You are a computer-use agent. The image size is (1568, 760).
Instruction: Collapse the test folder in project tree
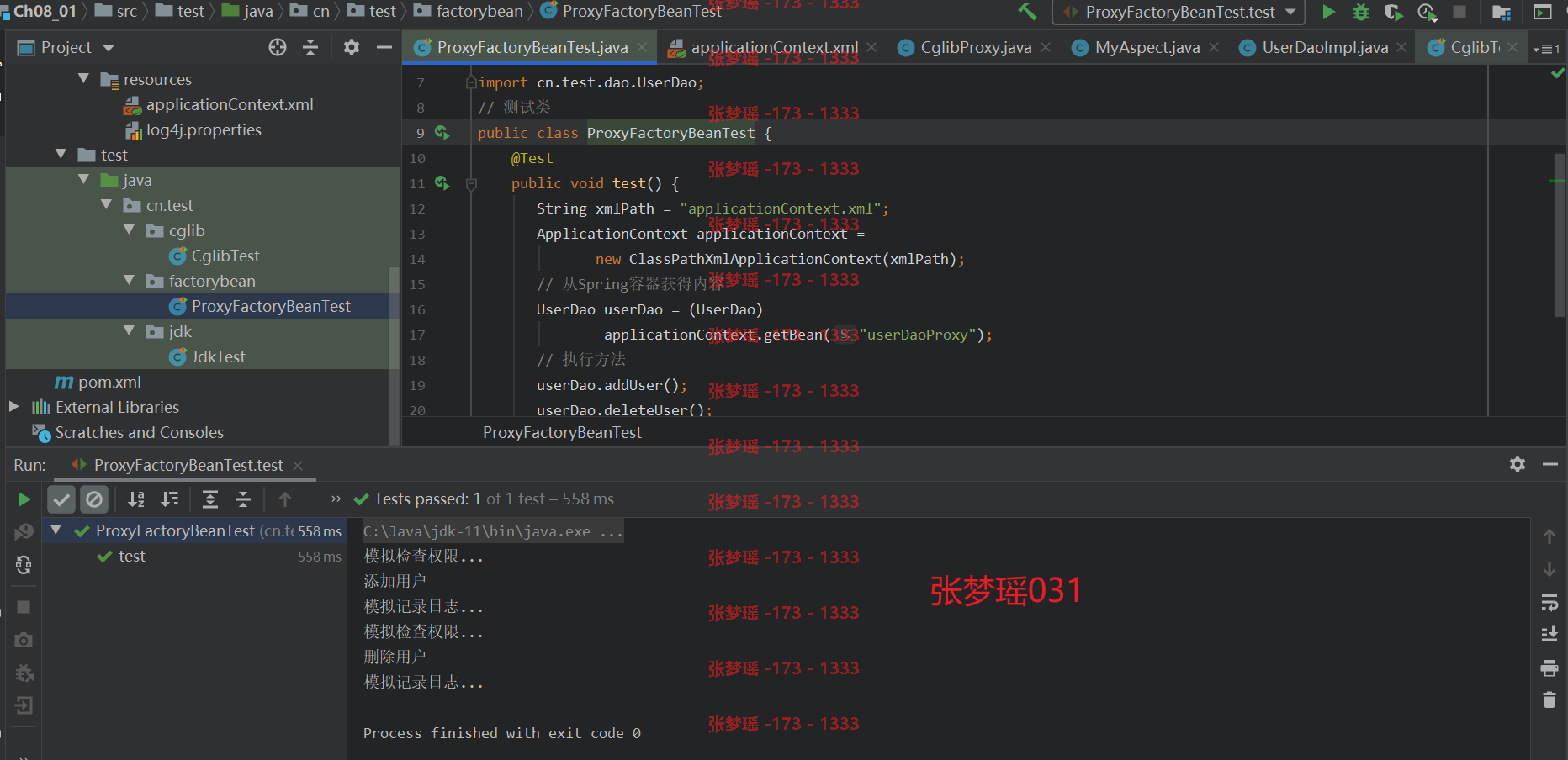pyautogui.click(x=61, y=154)
